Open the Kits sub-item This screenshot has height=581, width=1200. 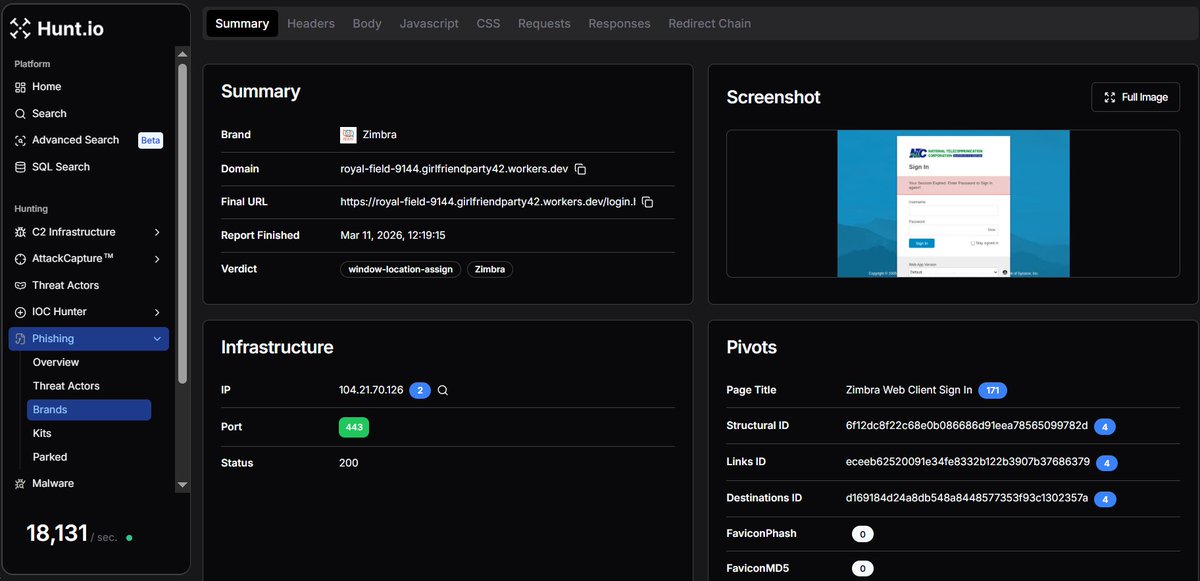click(42, 433)
